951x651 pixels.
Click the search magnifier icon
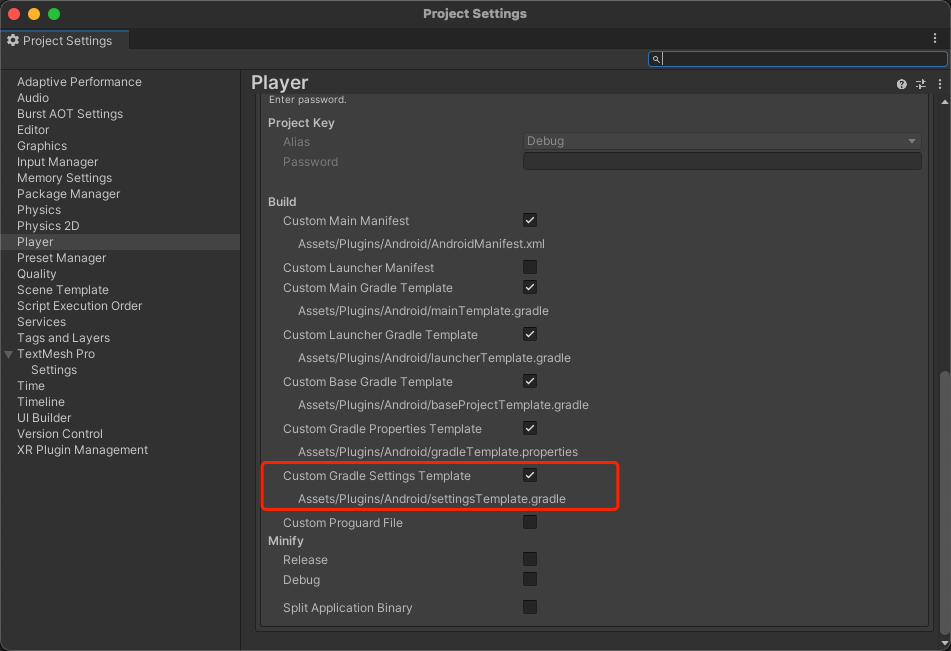(x=656, y=59)
